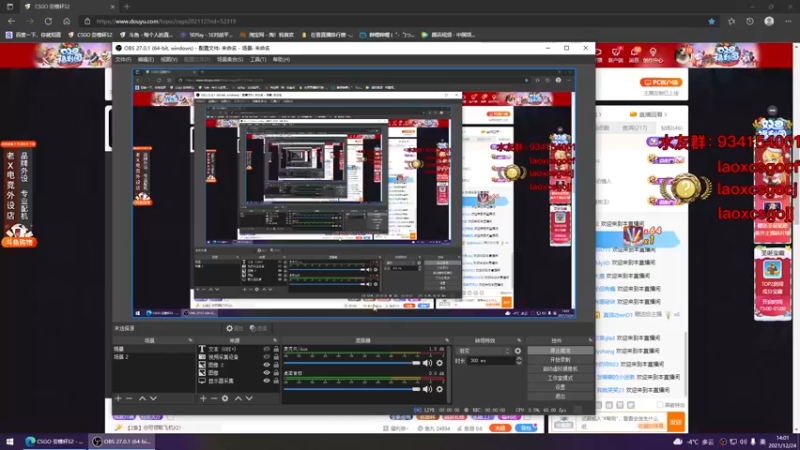Screen dimensions: 800x450
Task: Open the 桌面音频 audio settings gear
Action: (439, 389)
